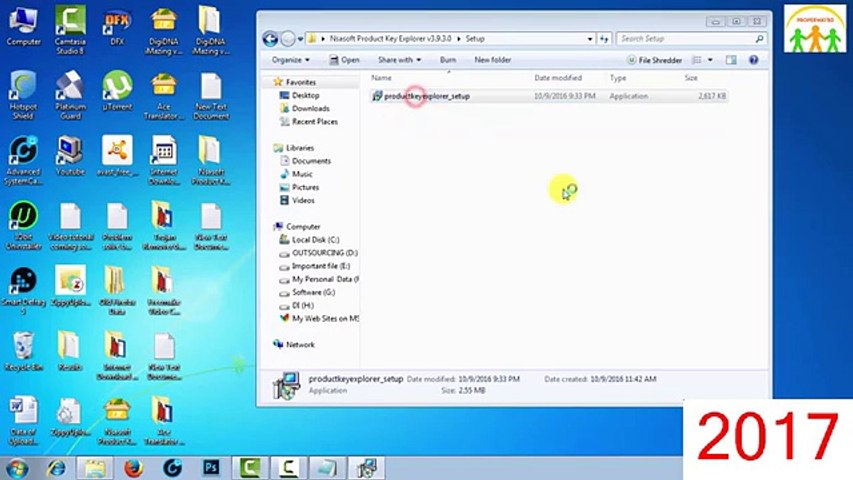Open the Organize menu
The image size is (853, 480).
click(x=290, y=60)
